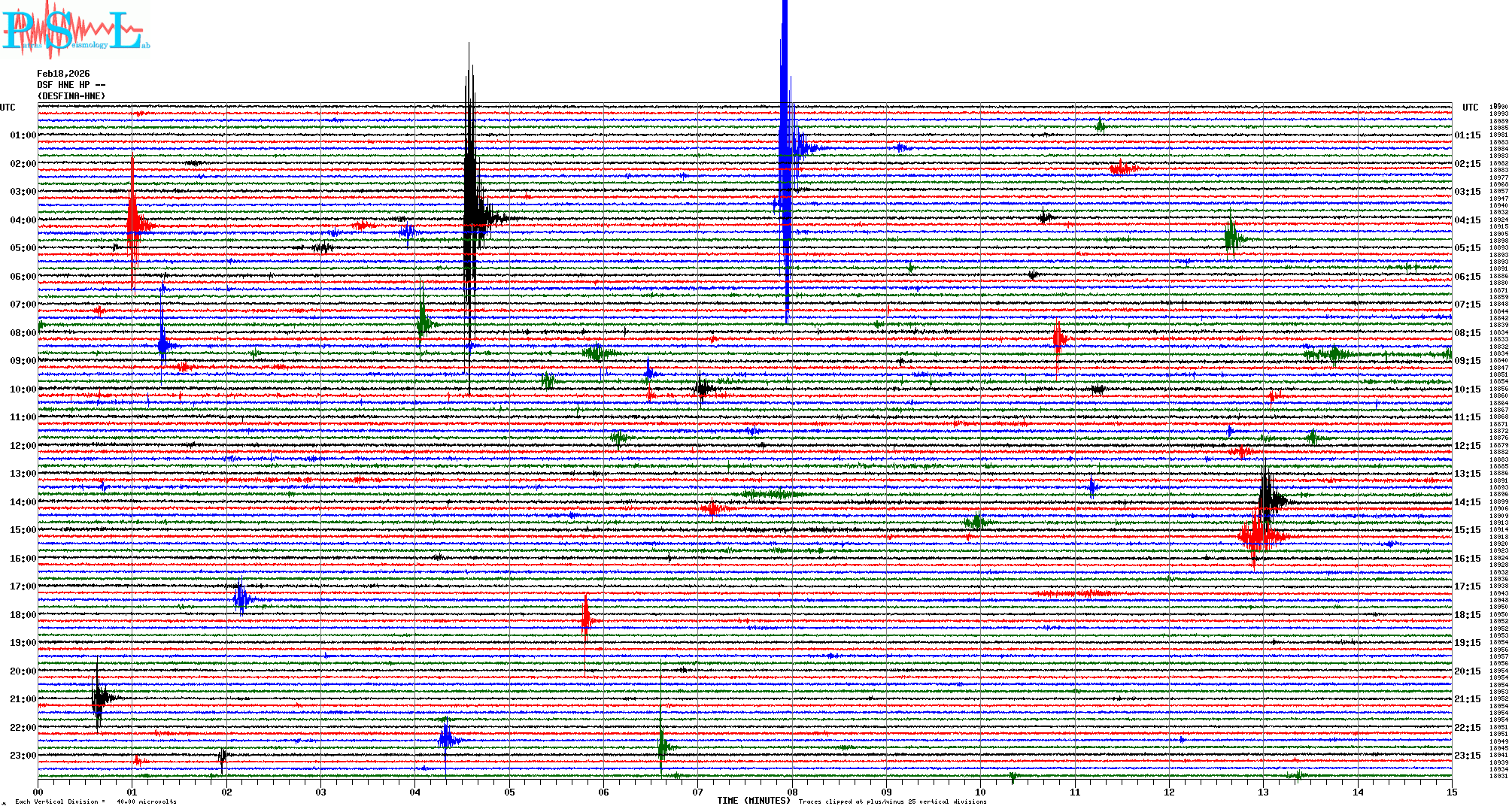Click the minute 15 tick label at bottom
The image size is (1512, 812).
tap(1451, 792)
